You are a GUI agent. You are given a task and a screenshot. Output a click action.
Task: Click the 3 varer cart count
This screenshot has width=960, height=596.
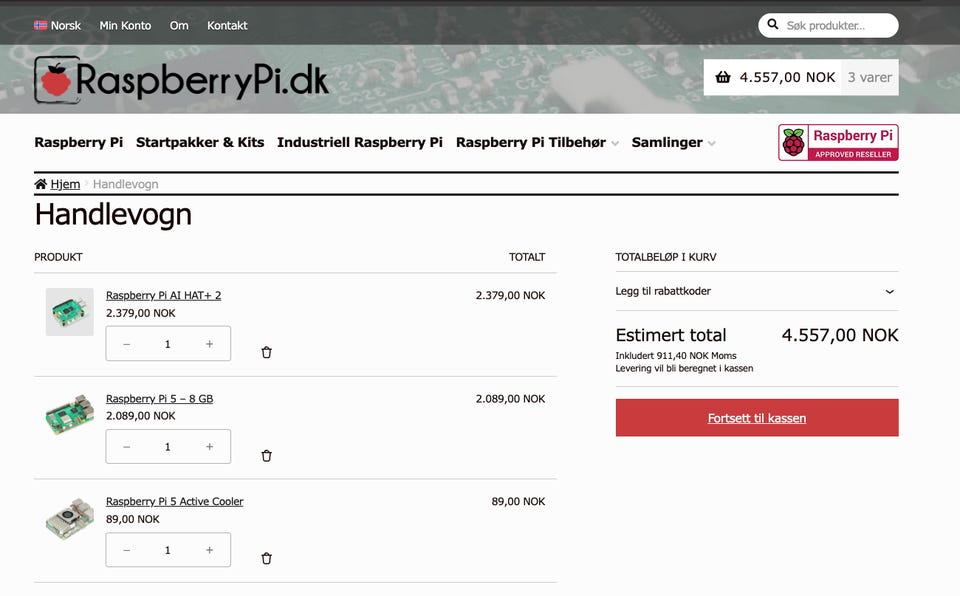(870, 77)
